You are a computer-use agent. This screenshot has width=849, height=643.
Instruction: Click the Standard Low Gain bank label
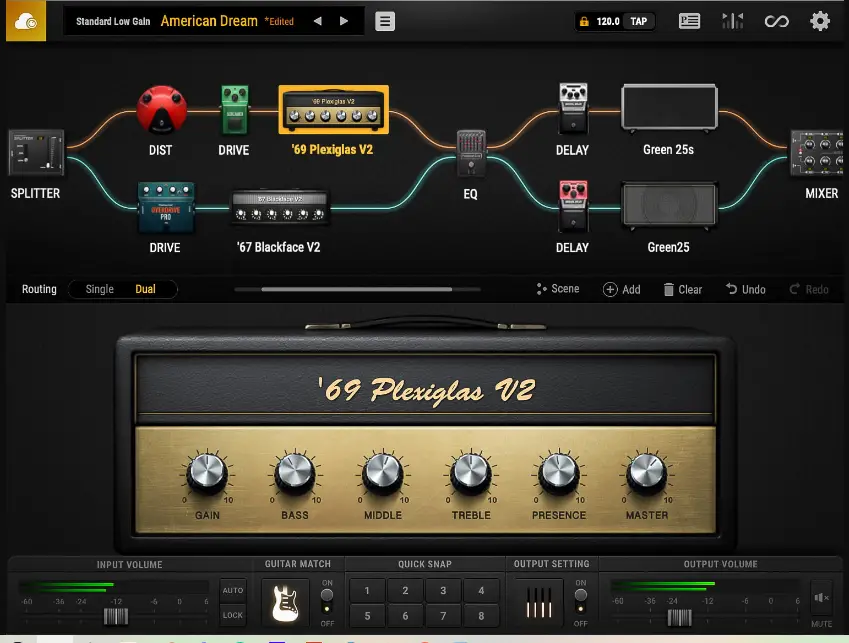tap(113, 22)
